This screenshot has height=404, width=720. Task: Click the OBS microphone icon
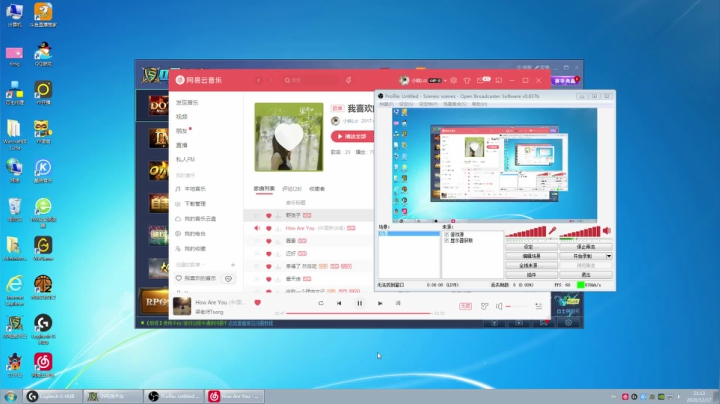[552, 230]
